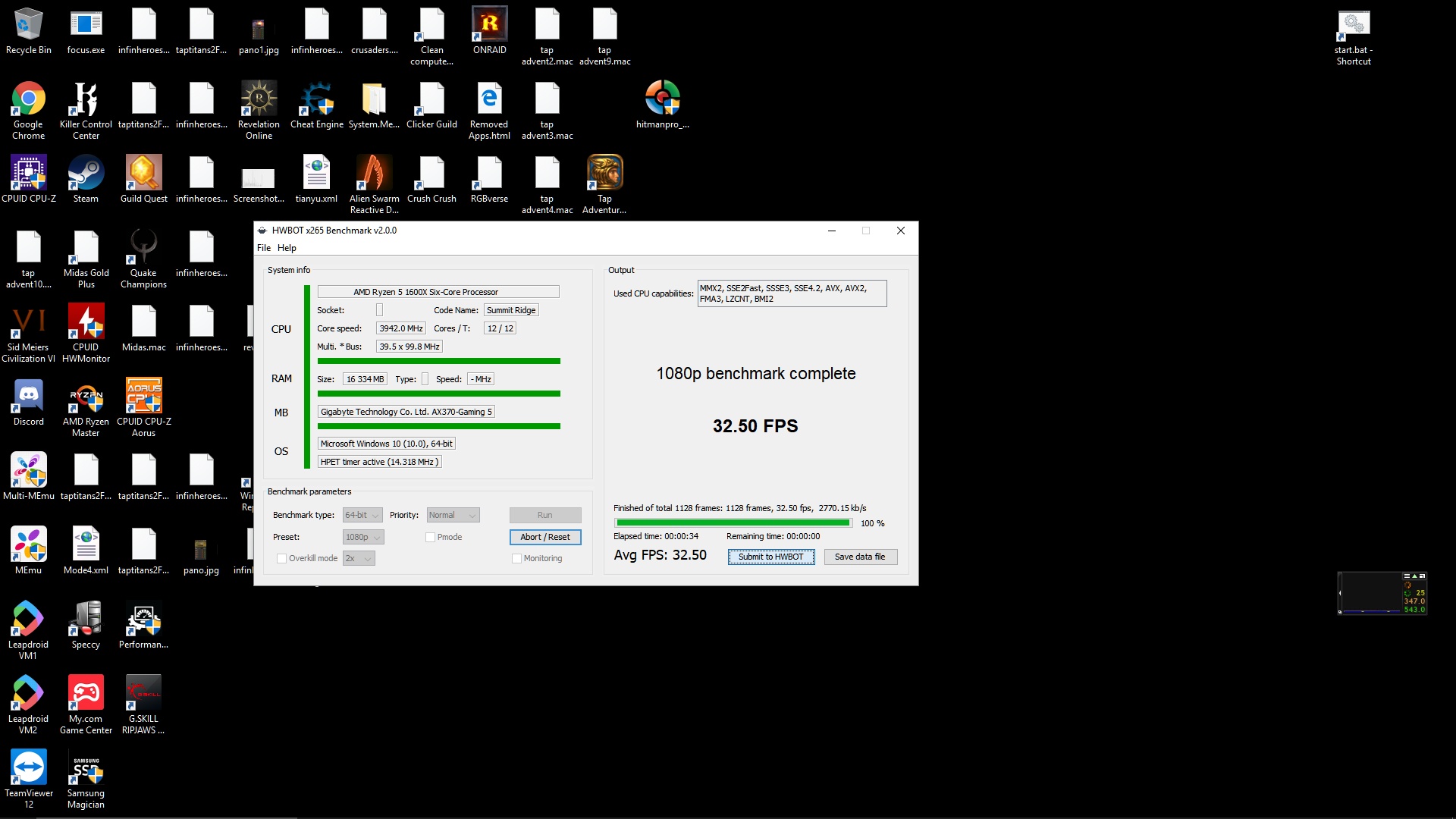The width and height of the screenshot is (1456, 819).
Task: Select the Leapdroid VM1 icon
Action: [29, 631]
